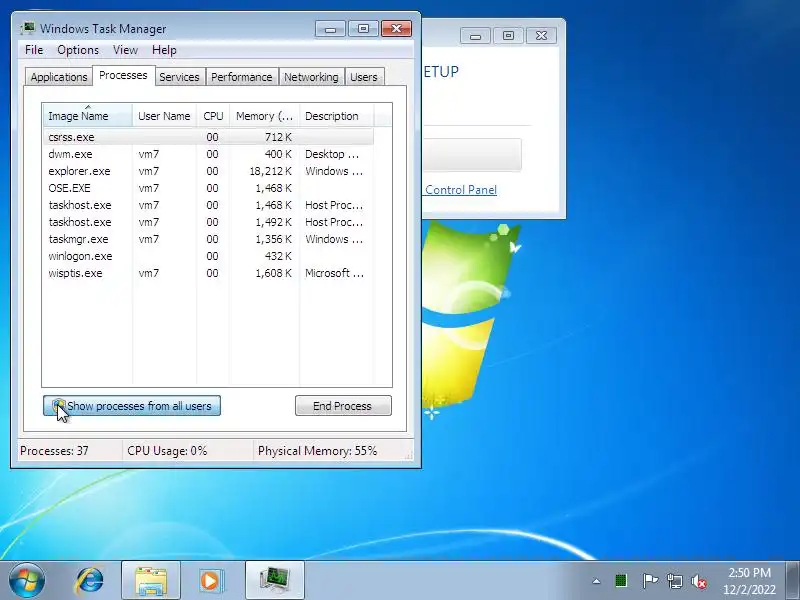Click the Show desktop strip
Screen dimensions: 800x600
coord(793,581)
